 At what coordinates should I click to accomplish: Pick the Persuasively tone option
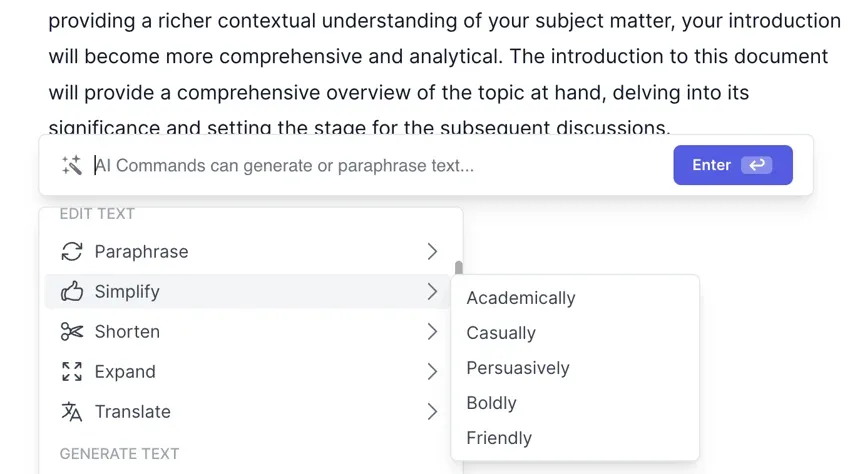[518, 368]
